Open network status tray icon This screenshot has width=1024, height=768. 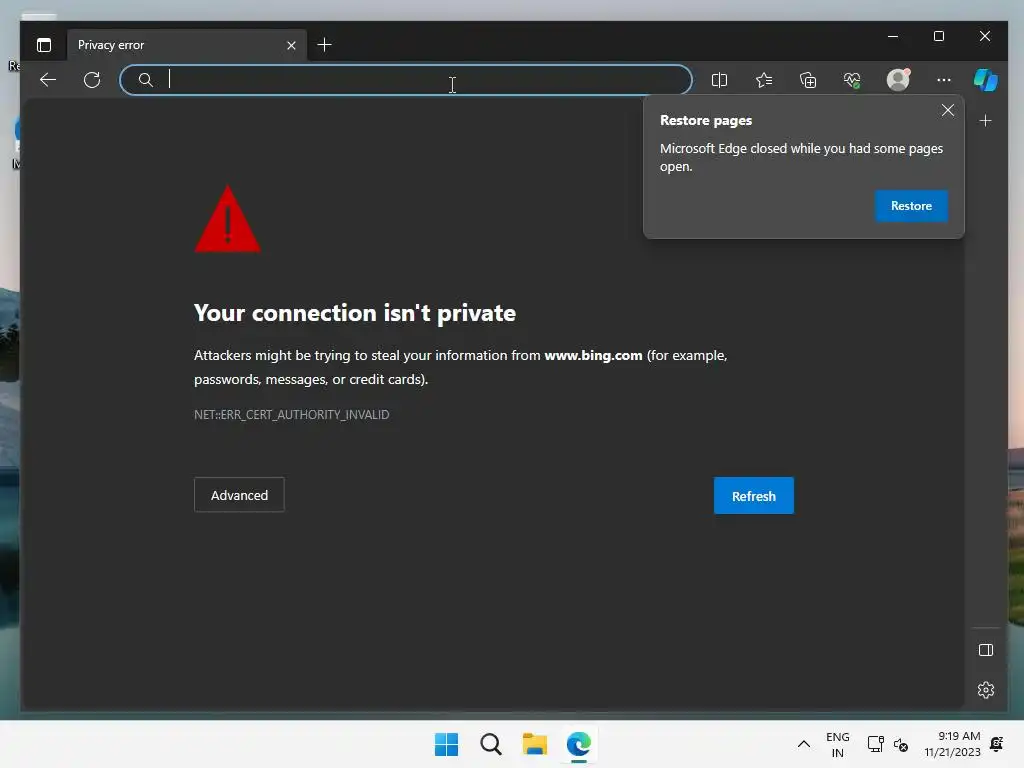tap(875, 744)
